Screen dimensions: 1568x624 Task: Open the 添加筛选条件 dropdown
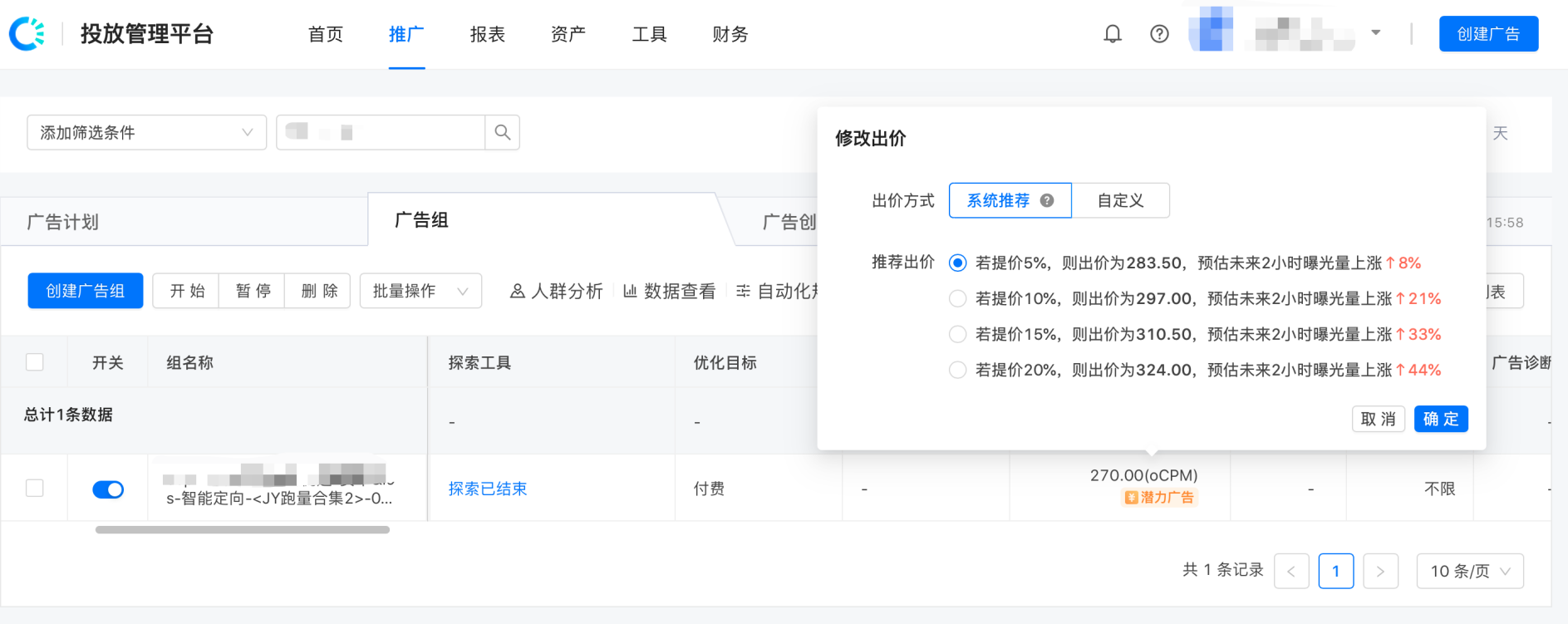(147, 132)
